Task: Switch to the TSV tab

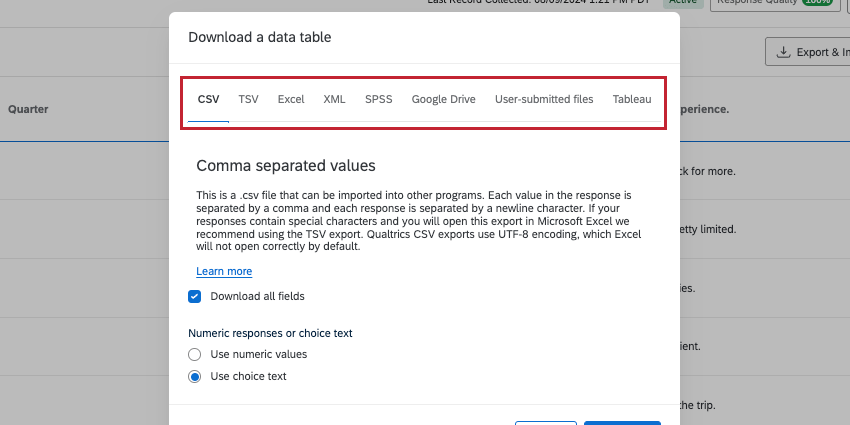Action: (248, 99)
